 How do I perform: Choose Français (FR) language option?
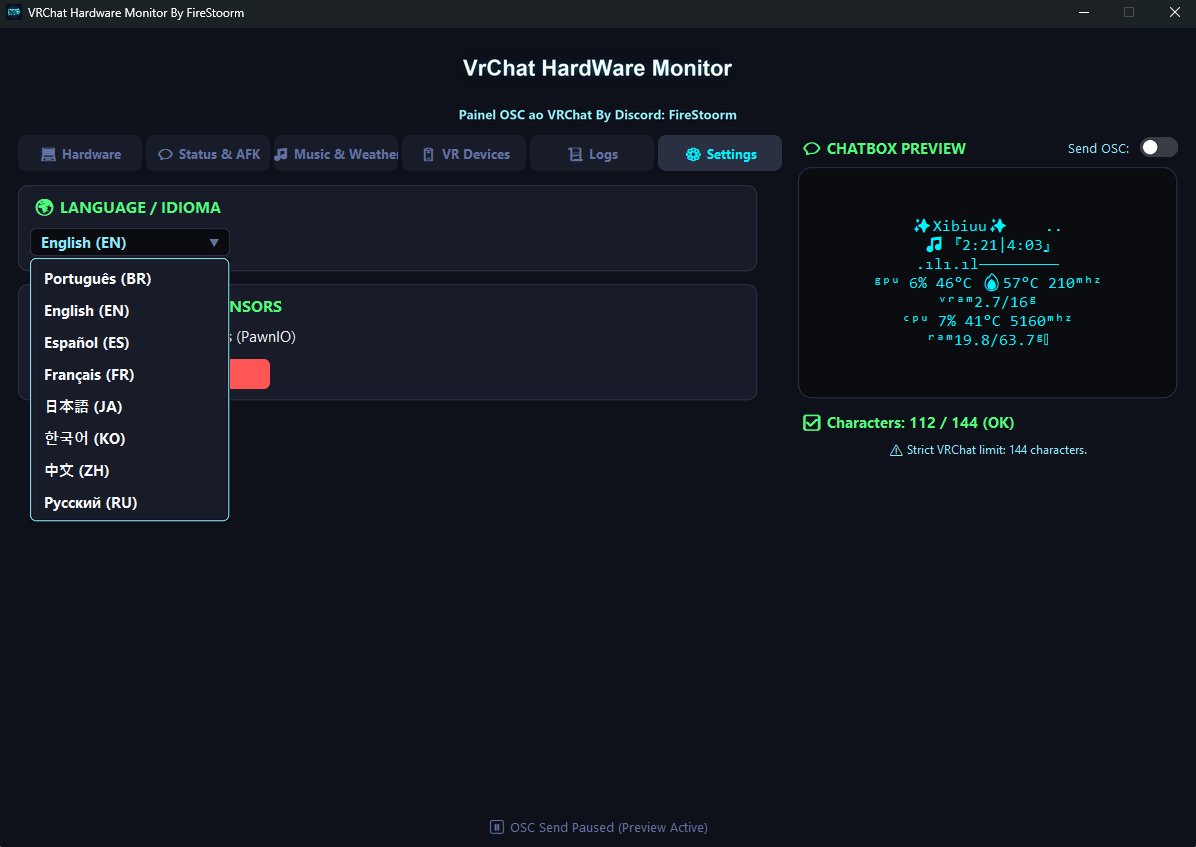tap(130, 375)
